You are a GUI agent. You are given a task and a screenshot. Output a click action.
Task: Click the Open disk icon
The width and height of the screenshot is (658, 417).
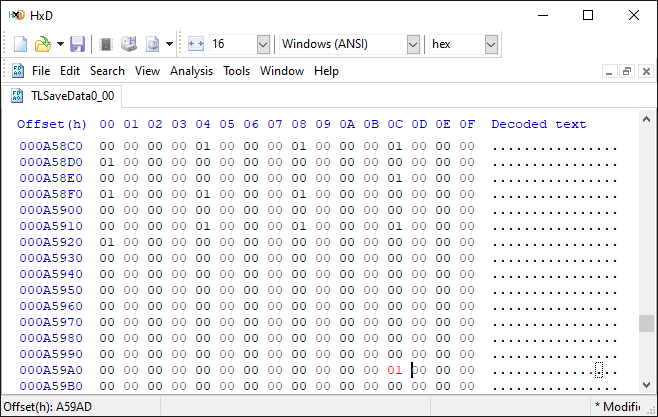[x=129, y=44]
